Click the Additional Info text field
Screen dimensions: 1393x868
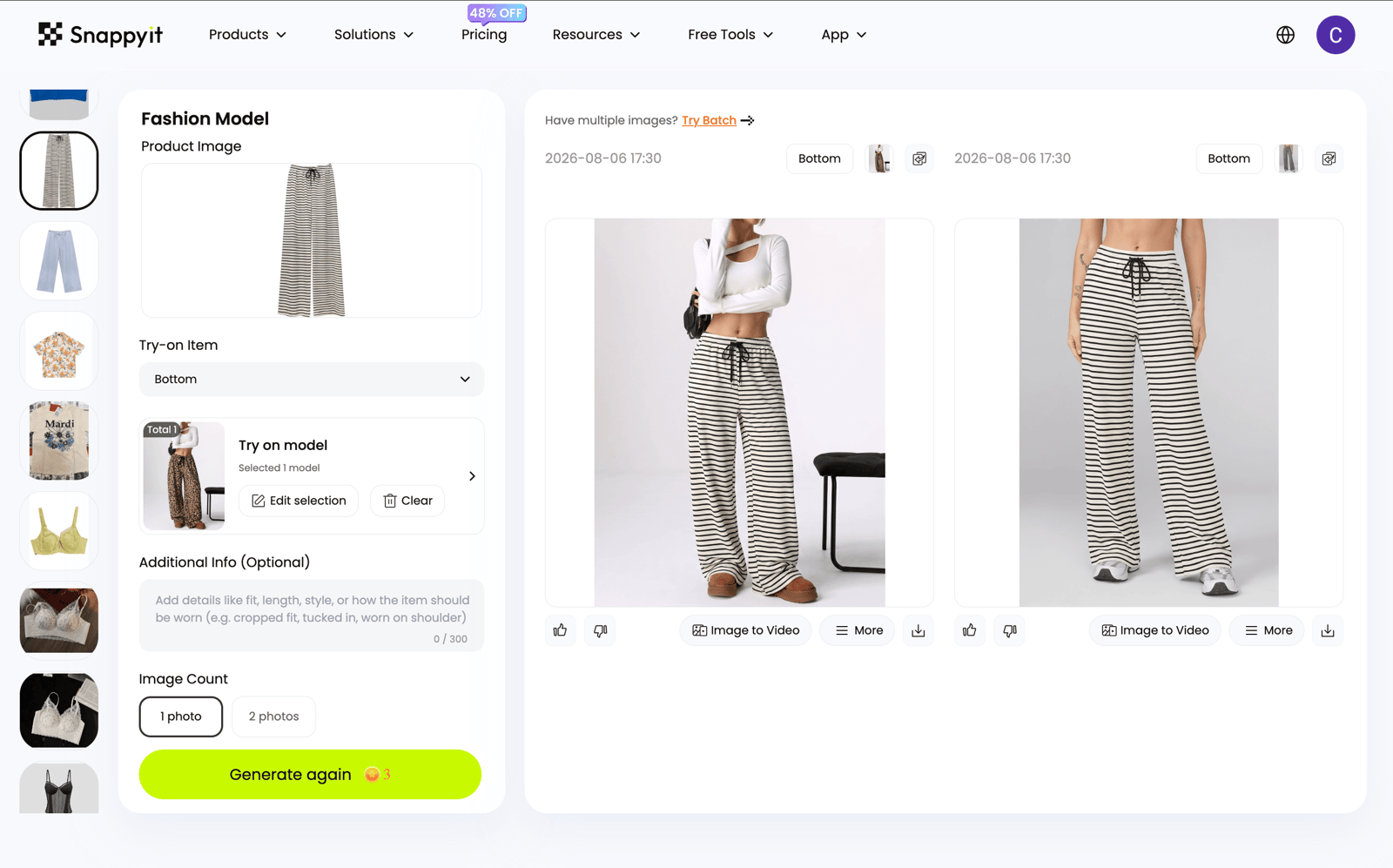click(312, 616)
